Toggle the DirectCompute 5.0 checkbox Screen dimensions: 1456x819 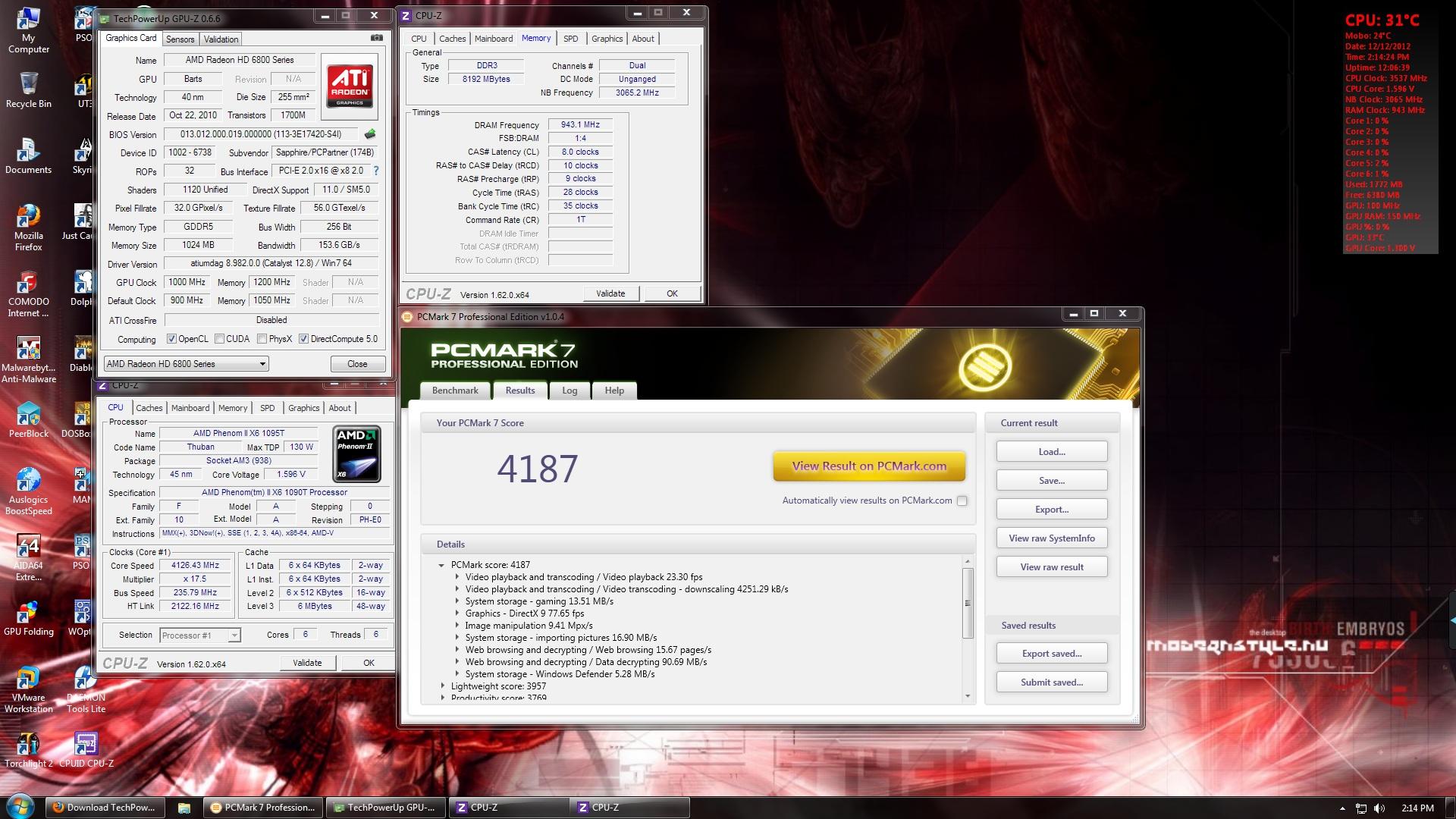(x=303, y=339)
